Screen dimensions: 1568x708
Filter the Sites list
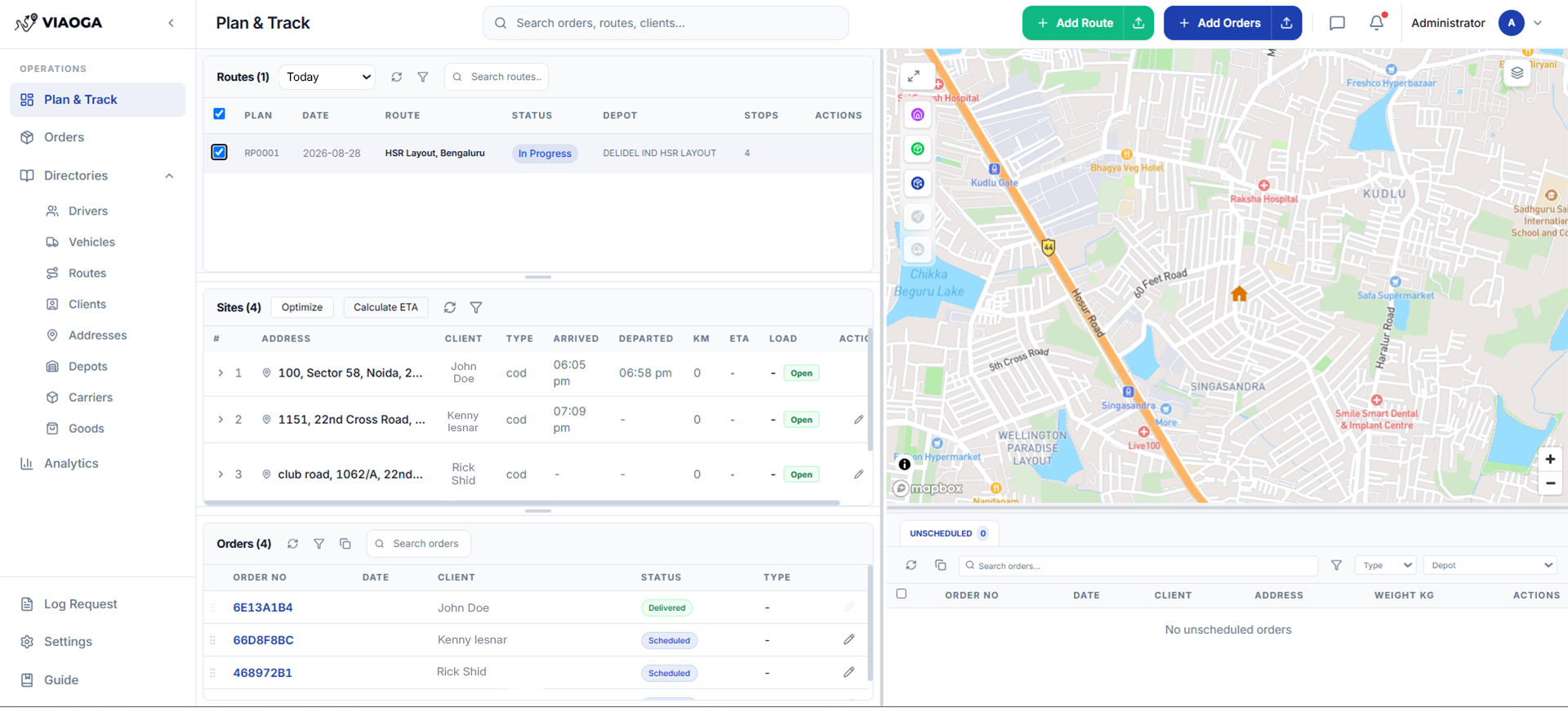click(x=476, y=307)
